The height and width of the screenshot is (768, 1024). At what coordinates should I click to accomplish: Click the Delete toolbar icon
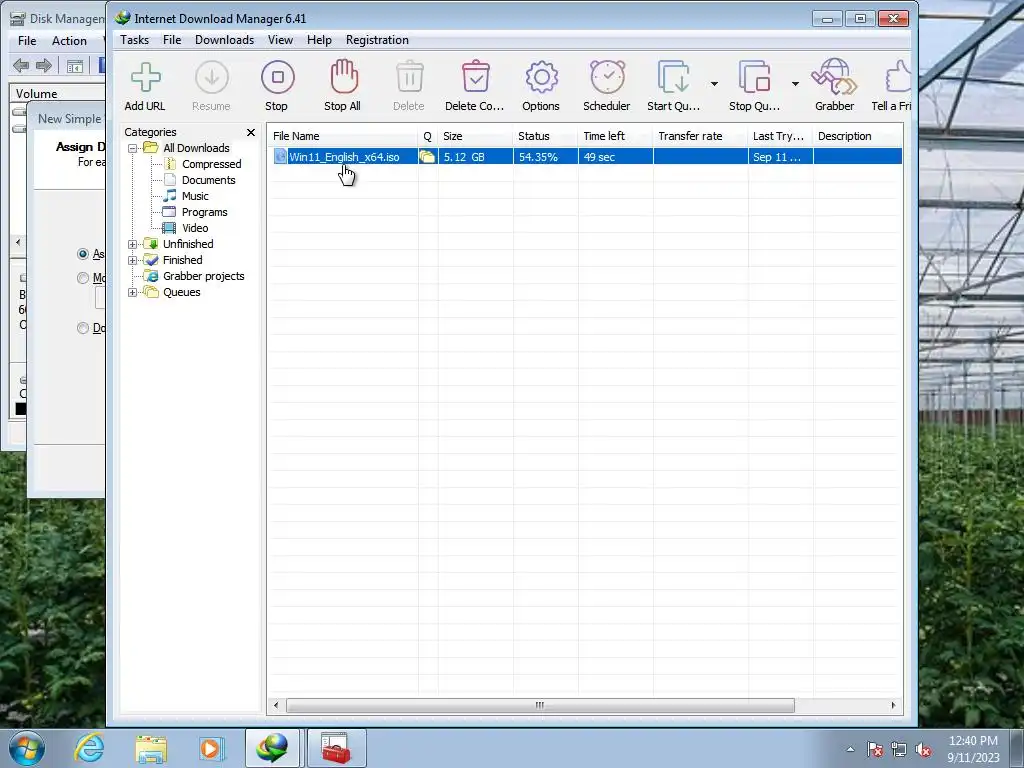click(x=409, y=77)
